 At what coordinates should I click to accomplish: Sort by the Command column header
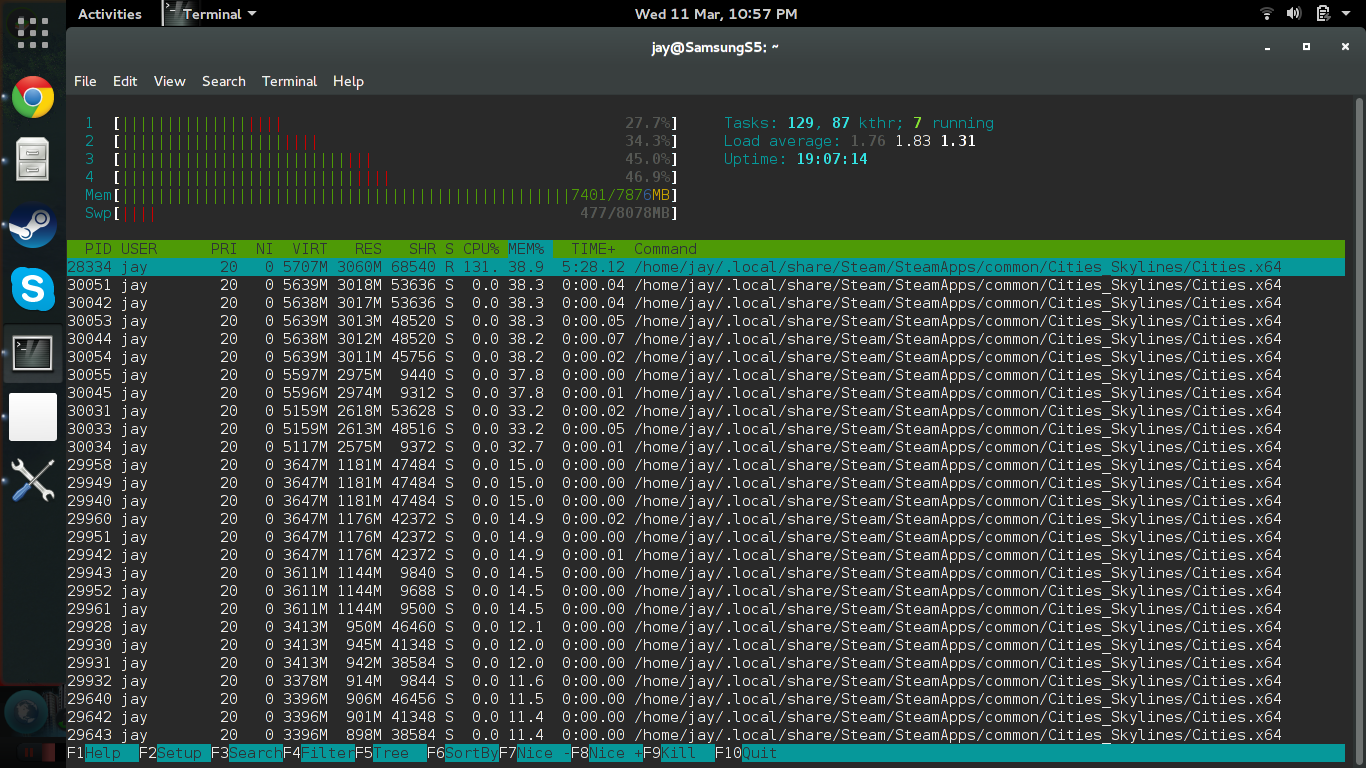tap(665, 249)
